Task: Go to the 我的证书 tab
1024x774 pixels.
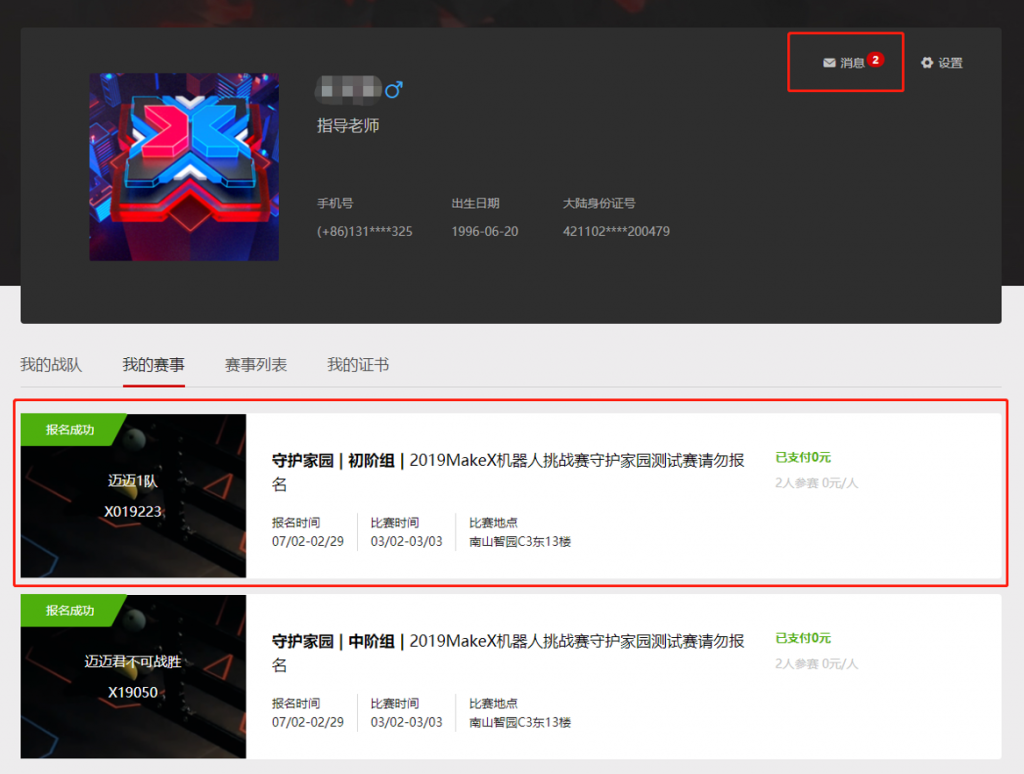Action: (x=358, y=365)
